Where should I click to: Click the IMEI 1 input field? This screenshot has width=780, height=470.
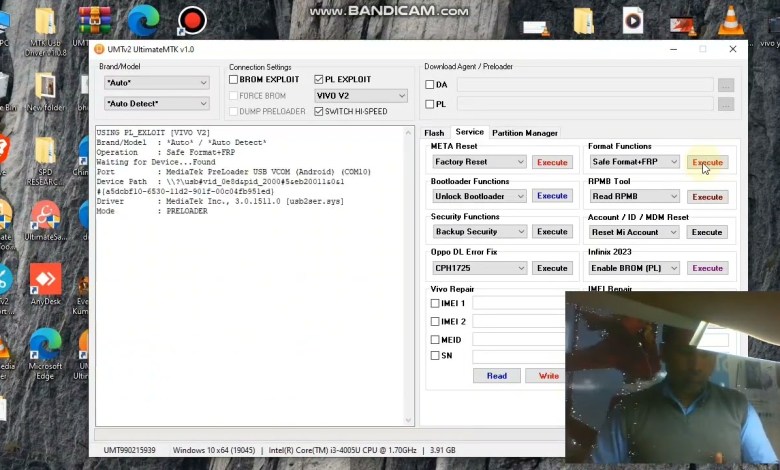coord(519,303)
